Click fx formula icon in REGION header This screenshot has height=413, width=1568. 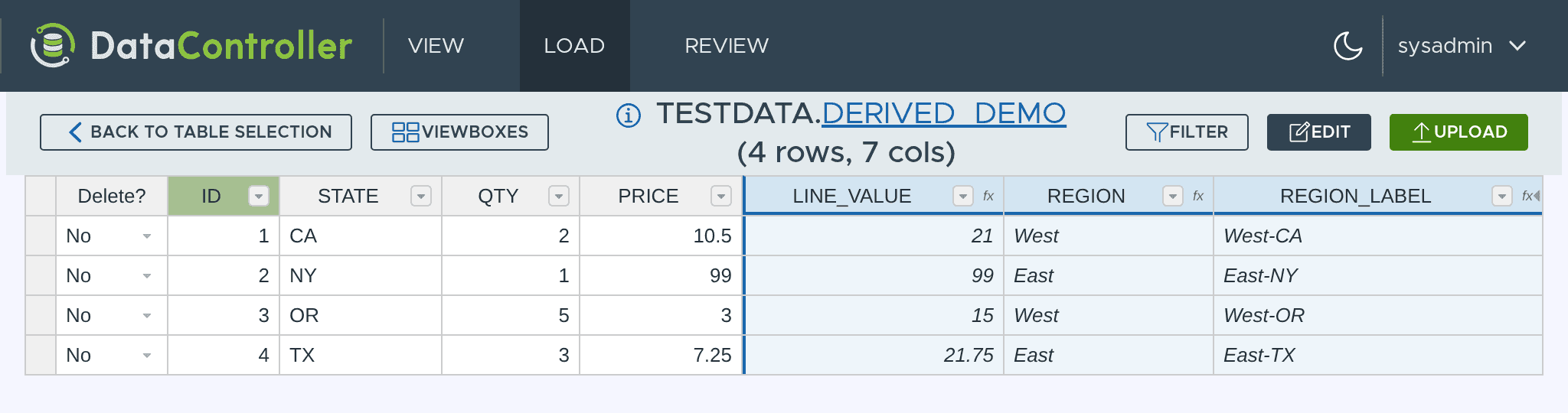pos(1198,197)
